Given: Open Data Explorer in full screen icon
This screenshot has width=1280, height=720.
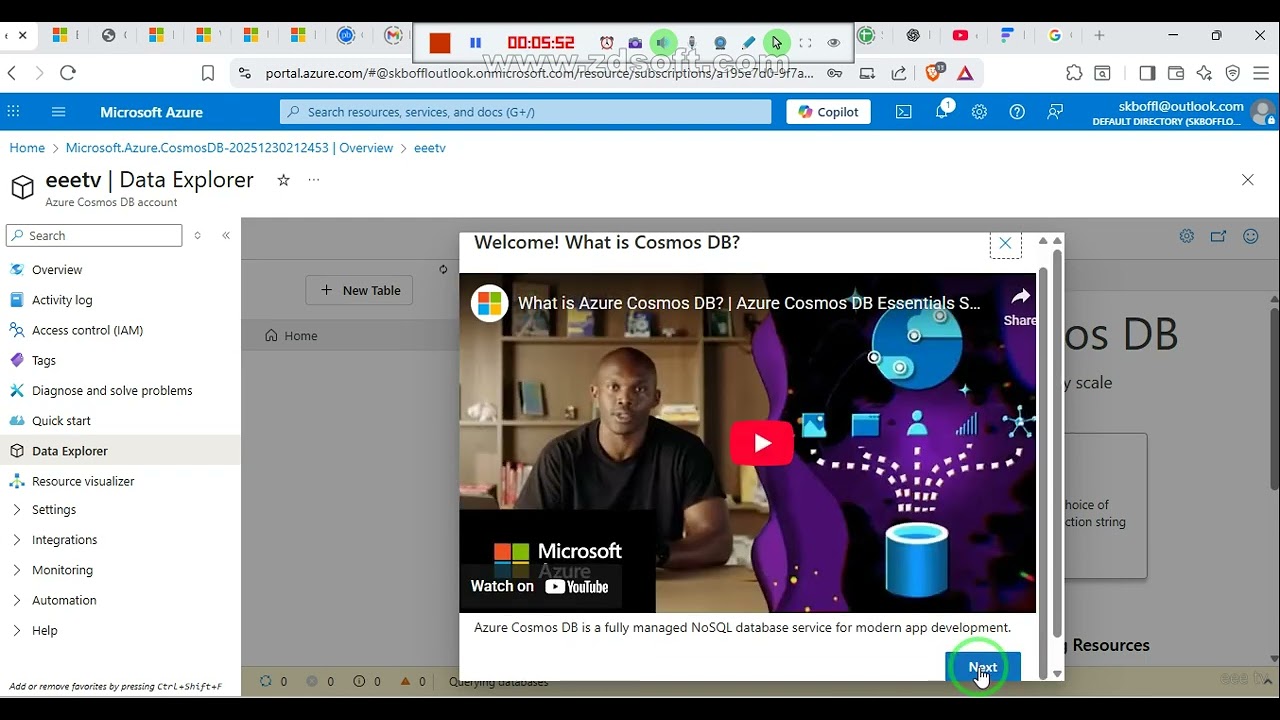Looking at the screenshot, I should (x=1218, y=237).
